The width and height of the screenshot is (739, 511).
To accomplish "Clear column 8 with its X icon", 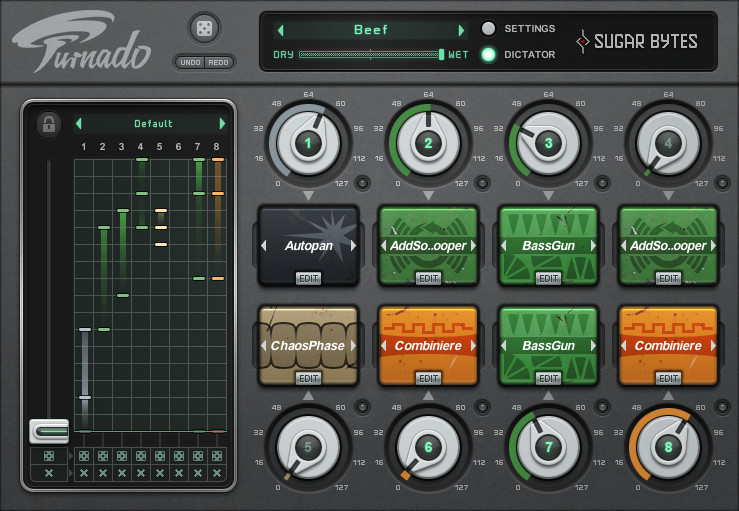I will [217, 473].
